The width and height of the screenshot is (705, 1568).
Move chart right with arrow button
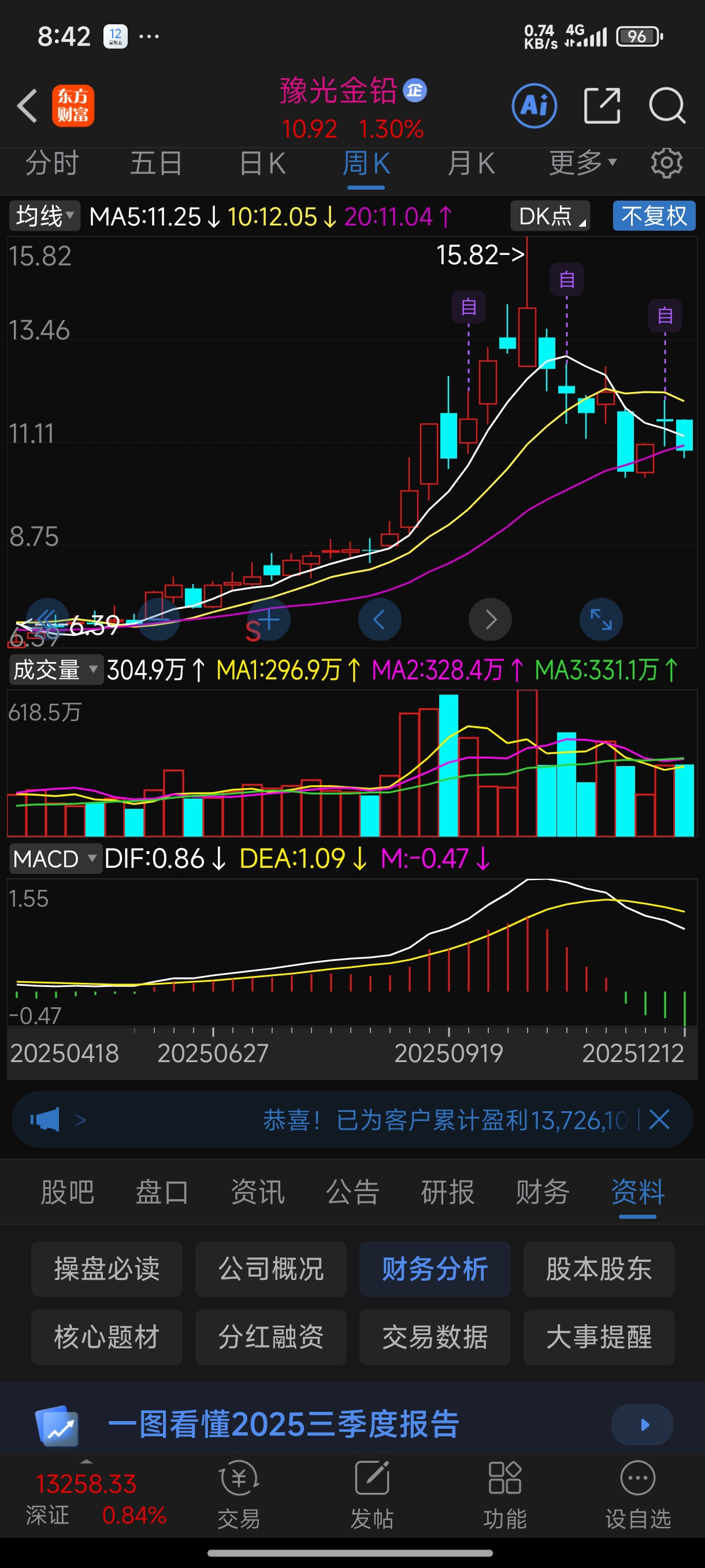(490, 620)
